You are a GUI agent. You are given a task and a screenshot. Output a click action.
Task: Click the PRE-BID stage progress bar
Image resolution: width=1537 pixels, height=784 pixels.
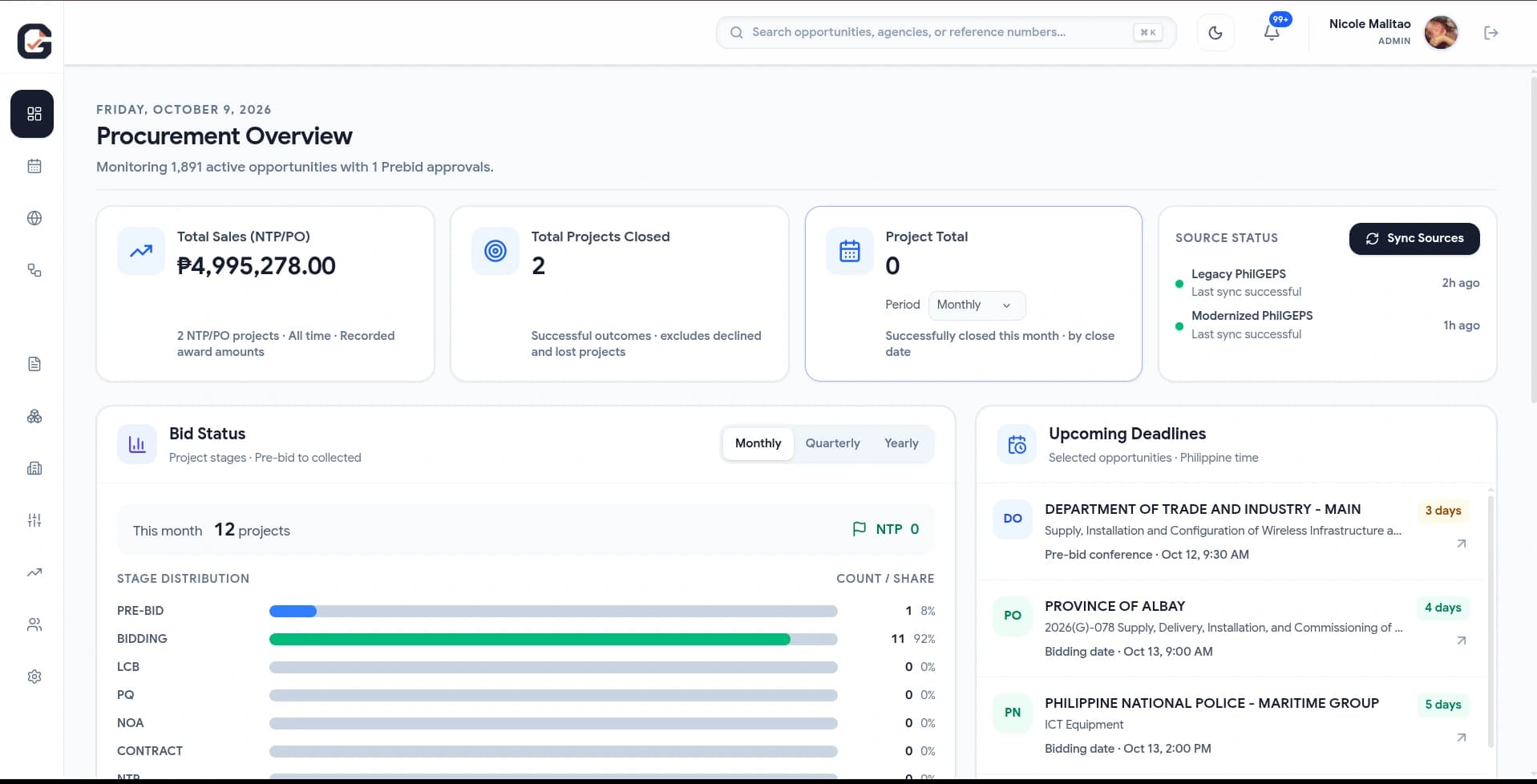click(x=553, y=611)
